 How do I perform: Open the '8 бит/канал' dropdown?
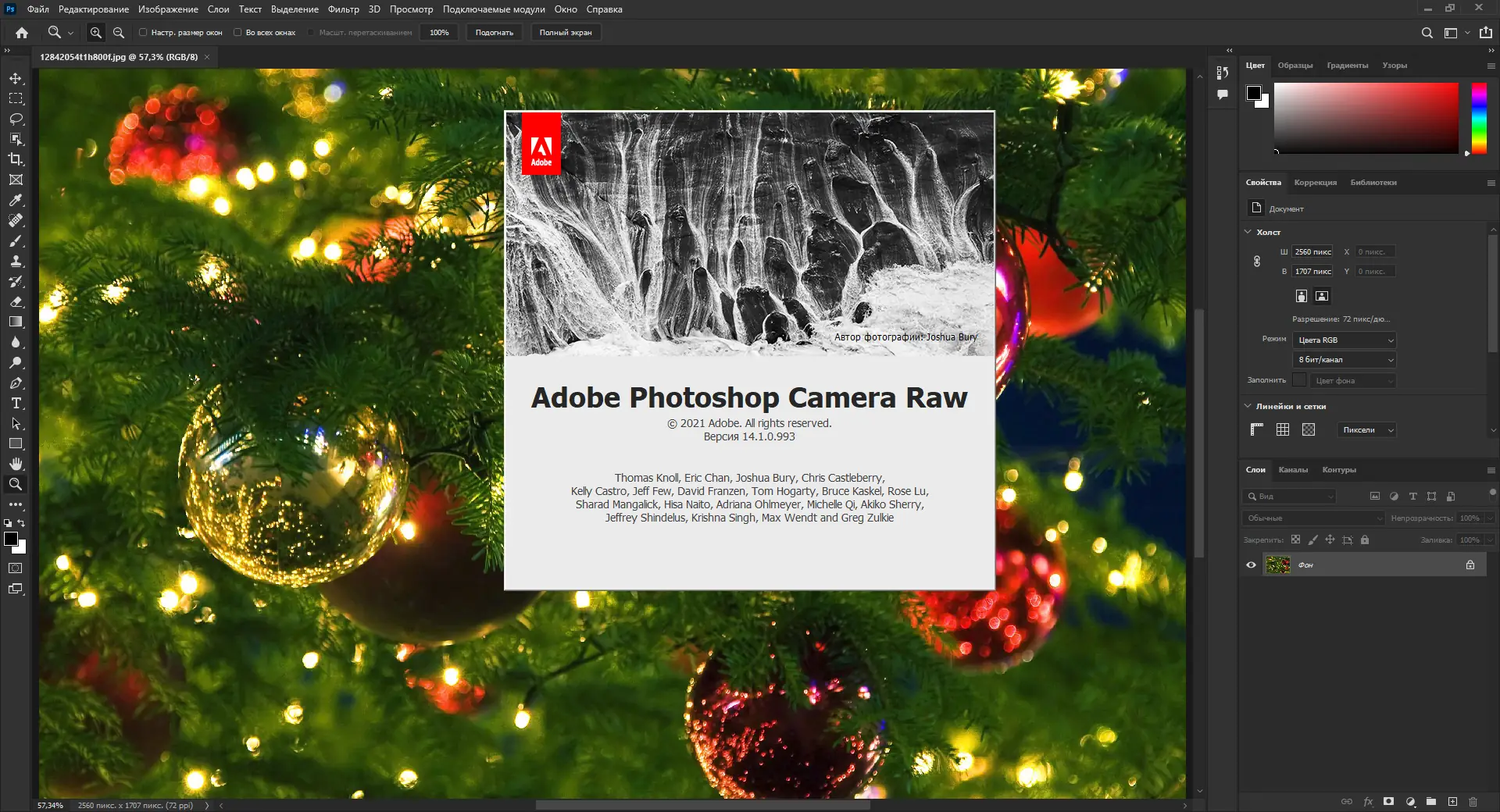[x=1345, y=360]
